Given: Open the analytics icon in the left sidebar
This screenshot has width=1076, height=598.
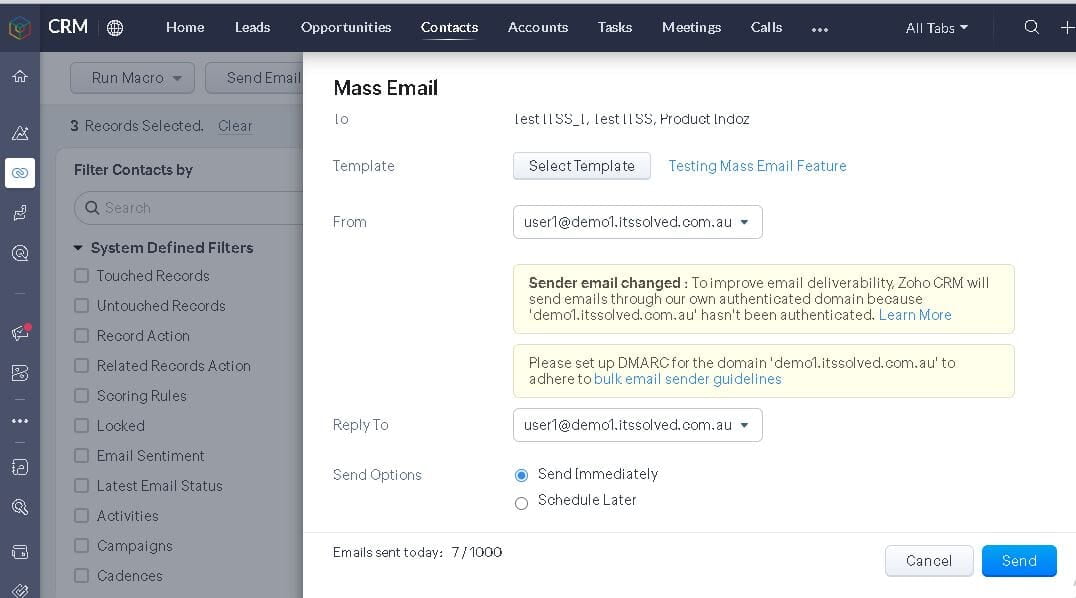Looking at the screenshot, I should pos(20,133).
